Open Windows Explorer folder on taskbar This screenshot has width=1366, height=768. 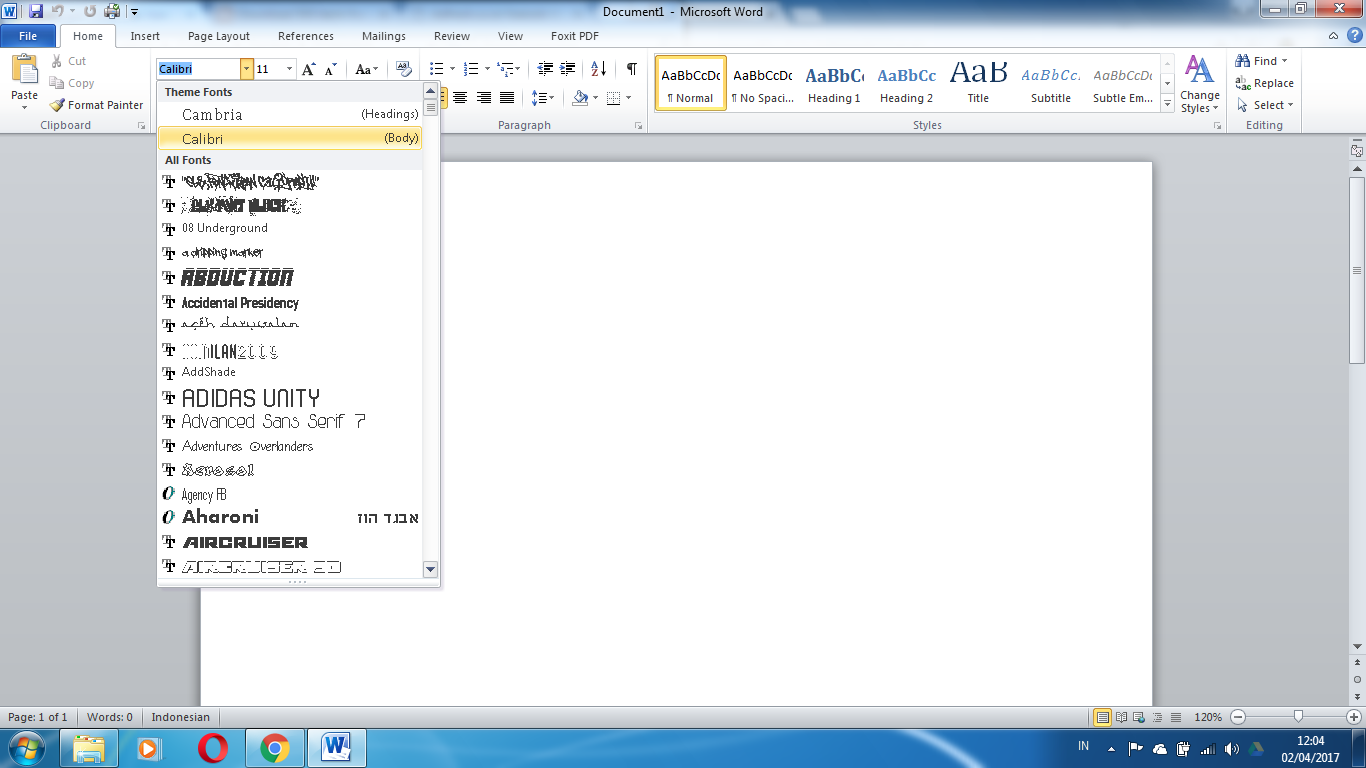pyautogui.click(x=89, y=747)
